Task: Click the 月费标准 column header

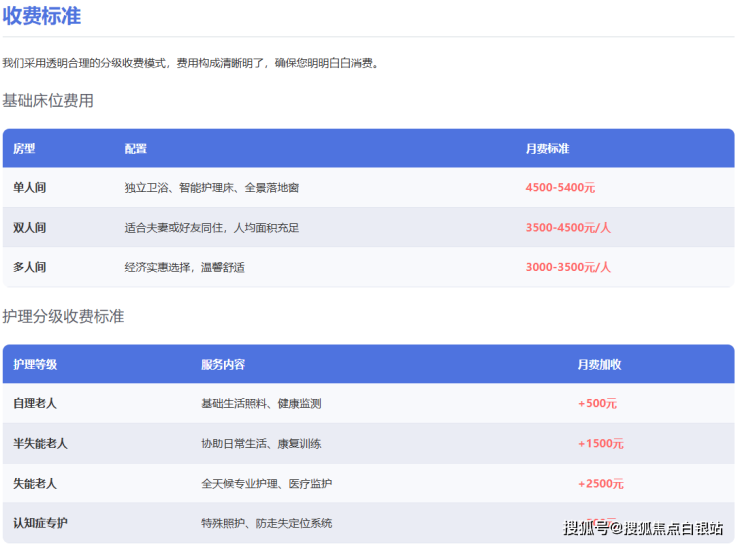Action: click(x=547, y=148)
